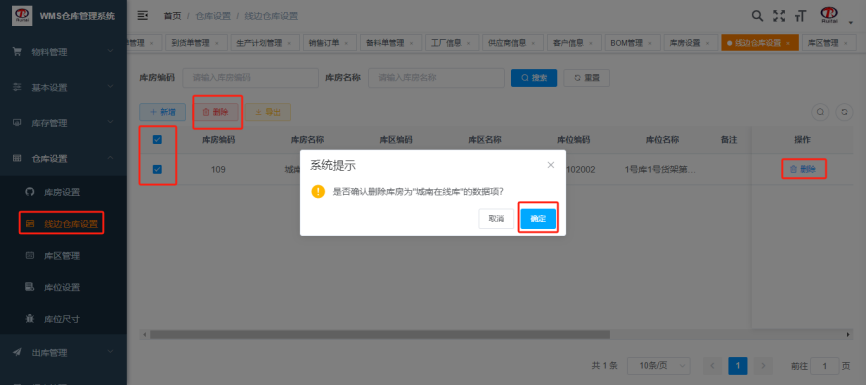This screenshot has height=385, width=866.
Task: Toggle the circular search-bar visibility icon
Action: [x=820, y=112]
